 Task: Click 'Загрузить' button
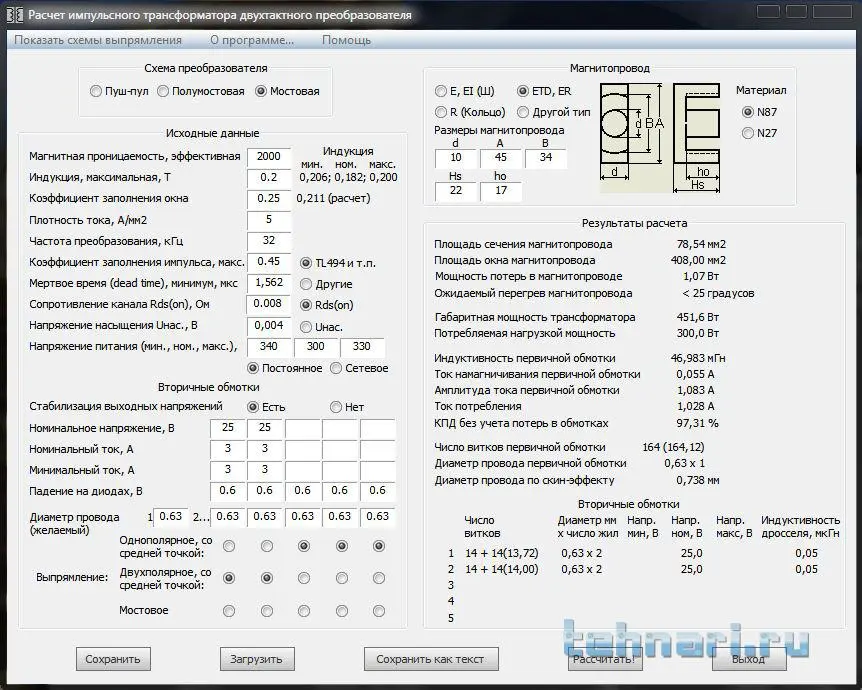tap(257, 659)
